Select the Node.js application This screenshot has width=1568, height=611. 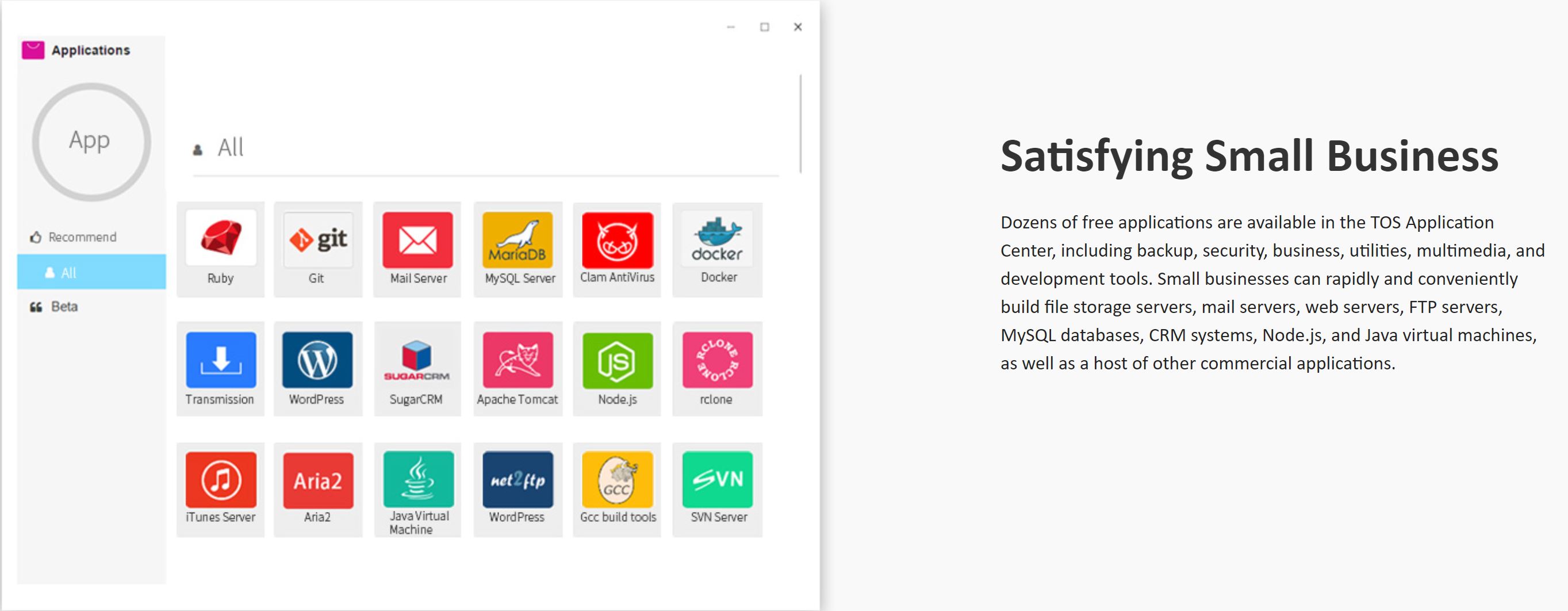(x=616, y=360)
